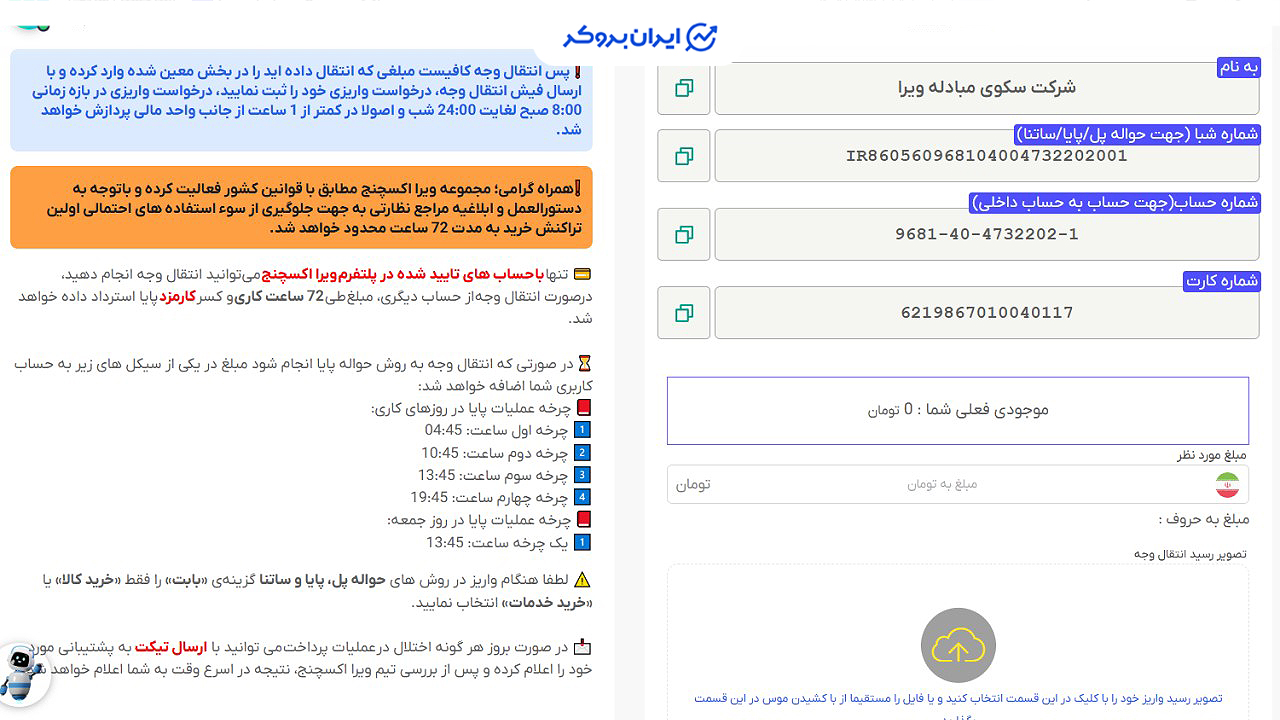Screen dimensions: 1280x720
Task: Copy the company name شرکت سکوی مبادله ویرا
Action: [684, 88]
